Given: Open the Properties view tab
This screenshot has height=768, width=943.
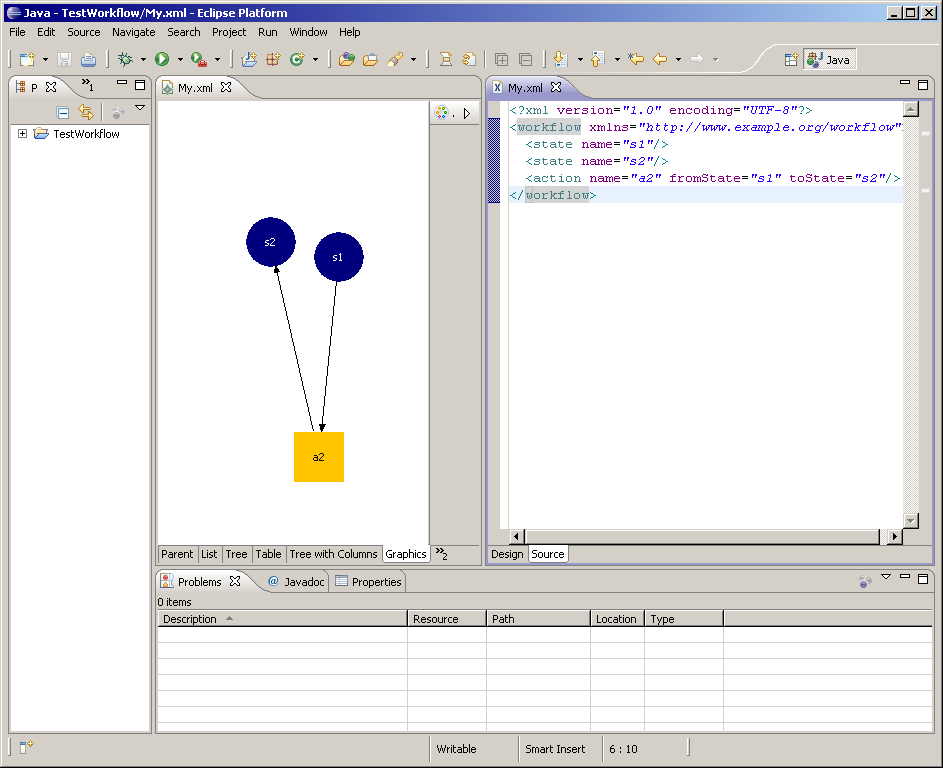Looking at the screenshot, I should click(368, 582).
